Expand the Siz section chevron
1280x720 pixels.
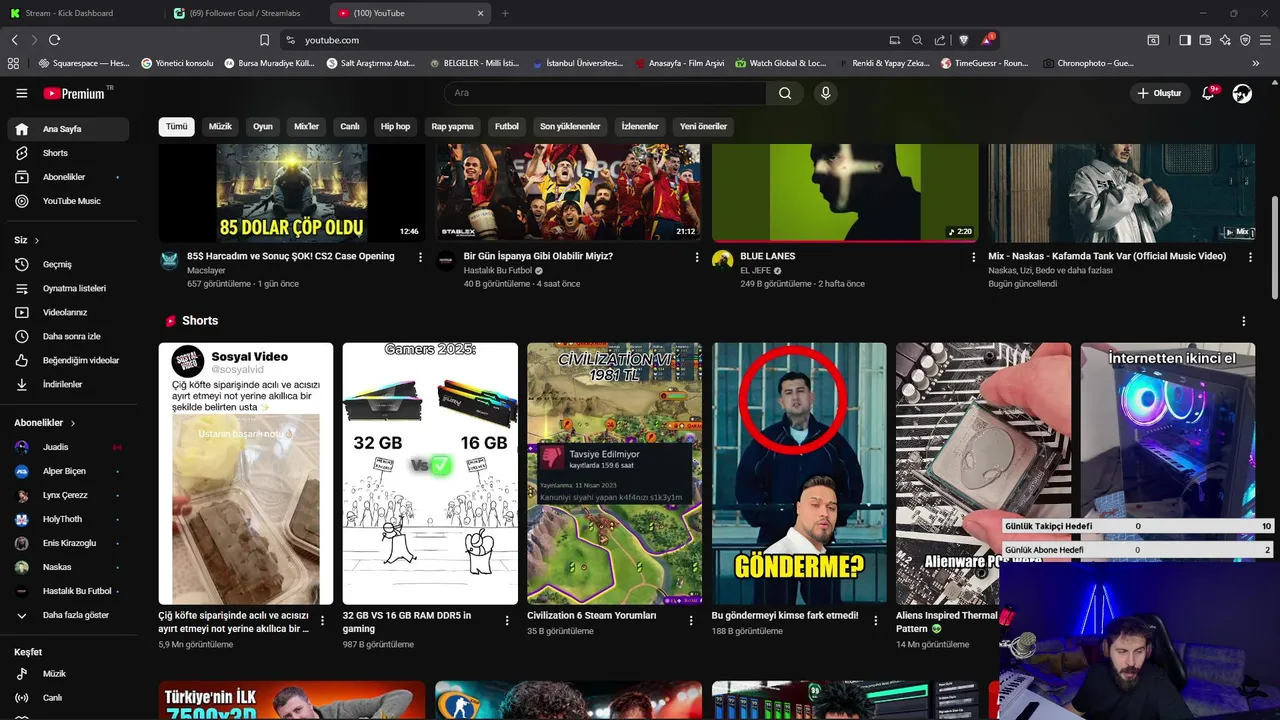pyautogui.click(x=37, y=240)
